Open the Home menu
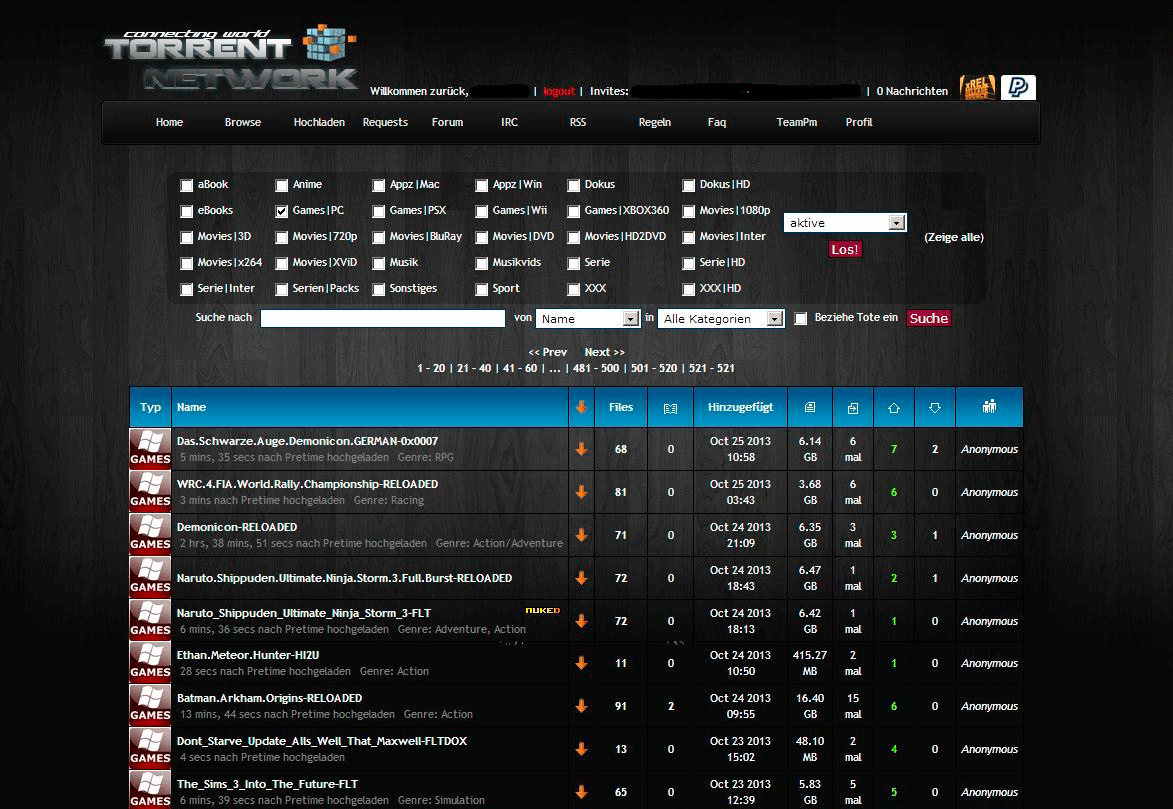 point(169,122)
